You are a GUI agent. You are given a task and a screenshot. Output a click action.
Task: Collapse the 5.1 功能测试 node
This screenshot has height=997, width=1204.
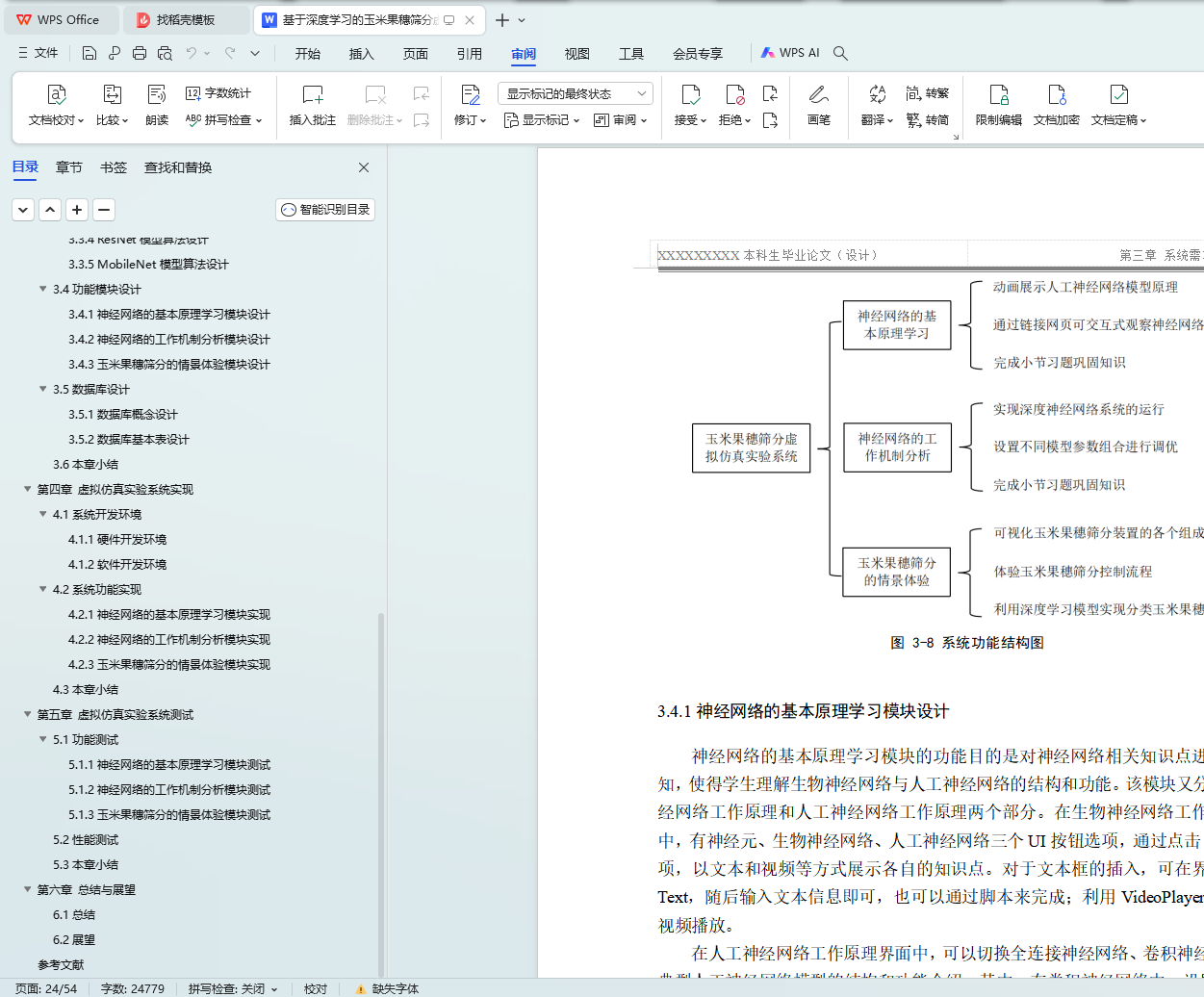42,739
